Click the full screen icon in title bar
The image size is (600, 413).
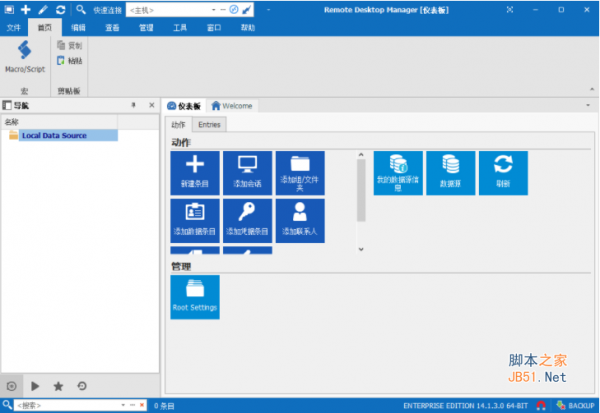pos(510,10)
